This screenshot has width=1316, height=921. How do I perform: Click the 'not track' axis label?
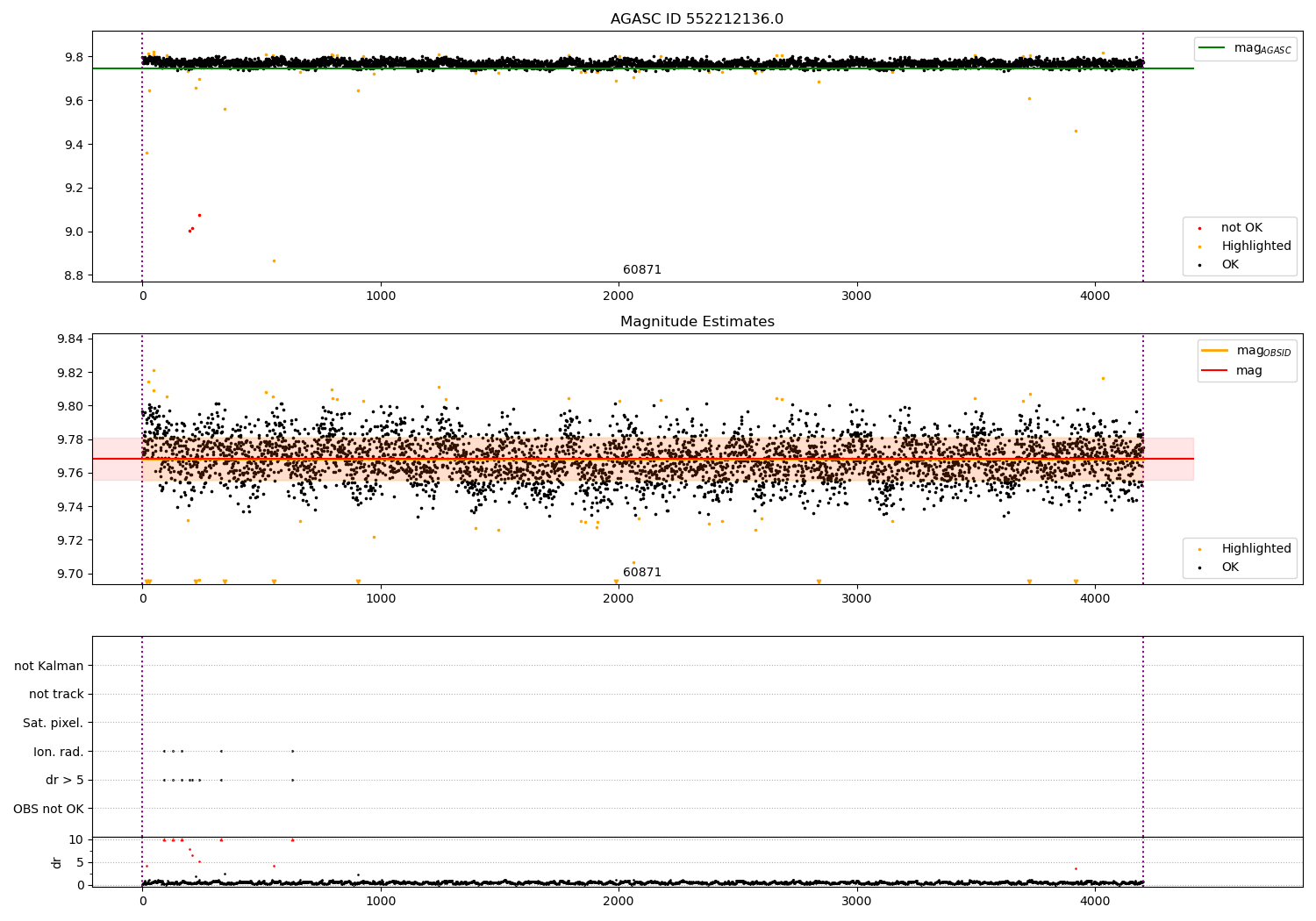tap(56, 695)
